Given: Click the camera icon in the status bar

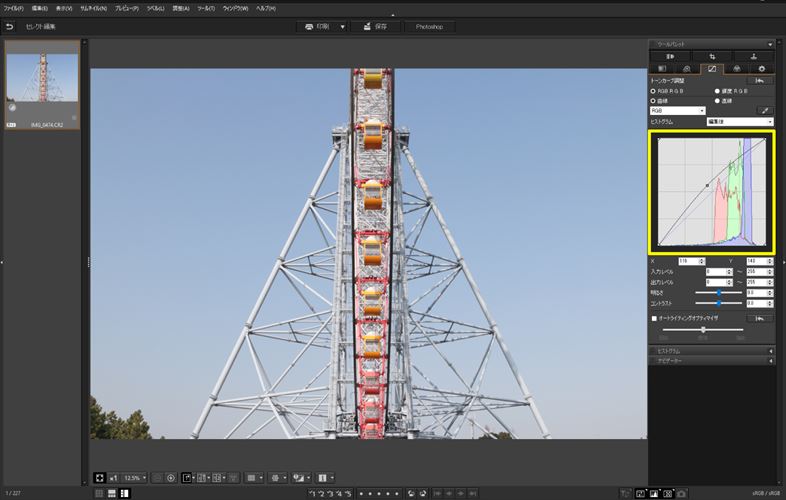Looking at the screenshot, I should point(681,494).
